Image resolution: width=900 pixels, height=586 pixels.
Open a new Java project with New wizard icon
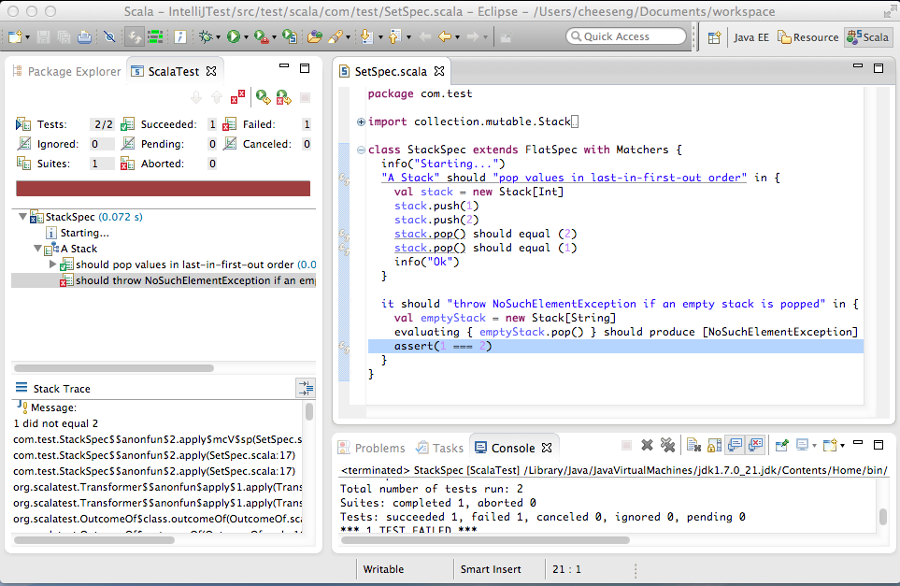point(17,35)
